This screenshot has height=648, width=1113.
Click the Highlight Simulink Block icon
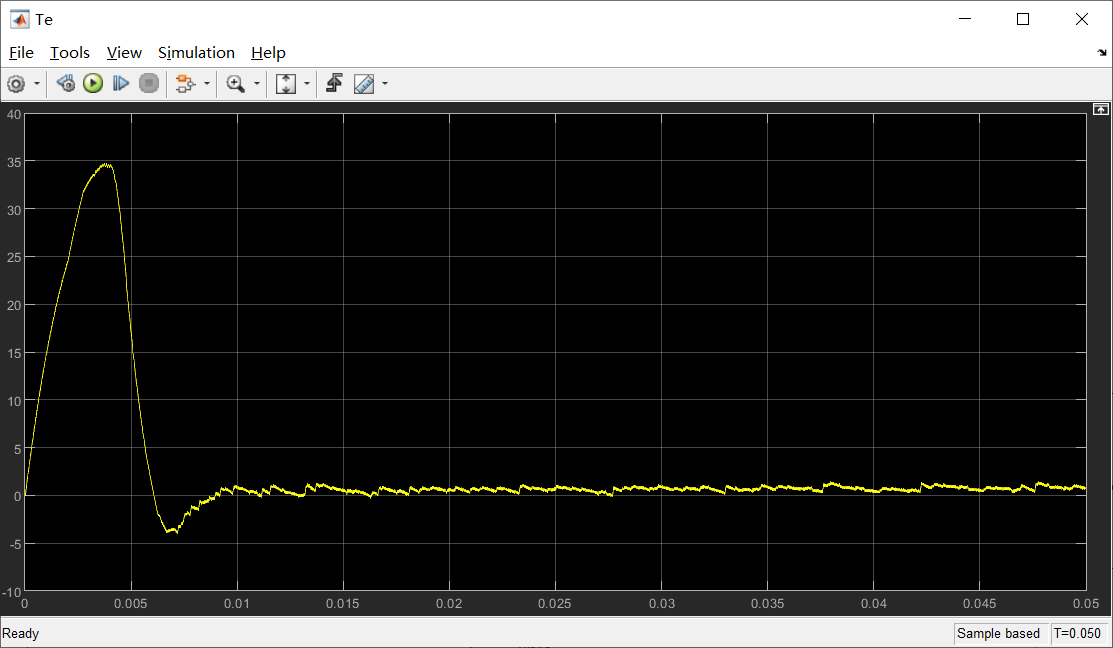click(x=185, y=84)
